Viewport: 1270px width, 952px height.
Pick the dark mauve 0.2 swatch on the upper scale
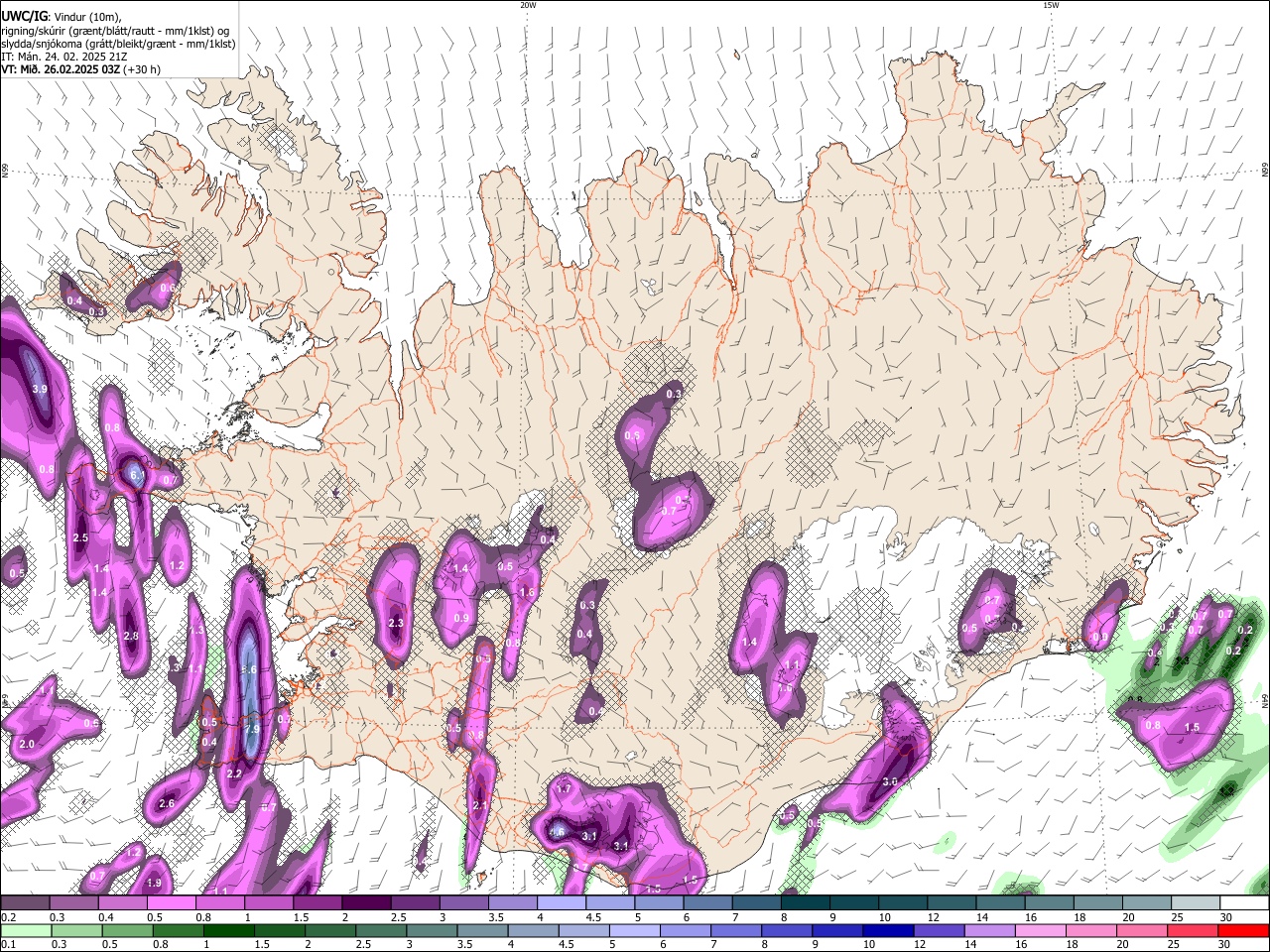coord(25,903)
